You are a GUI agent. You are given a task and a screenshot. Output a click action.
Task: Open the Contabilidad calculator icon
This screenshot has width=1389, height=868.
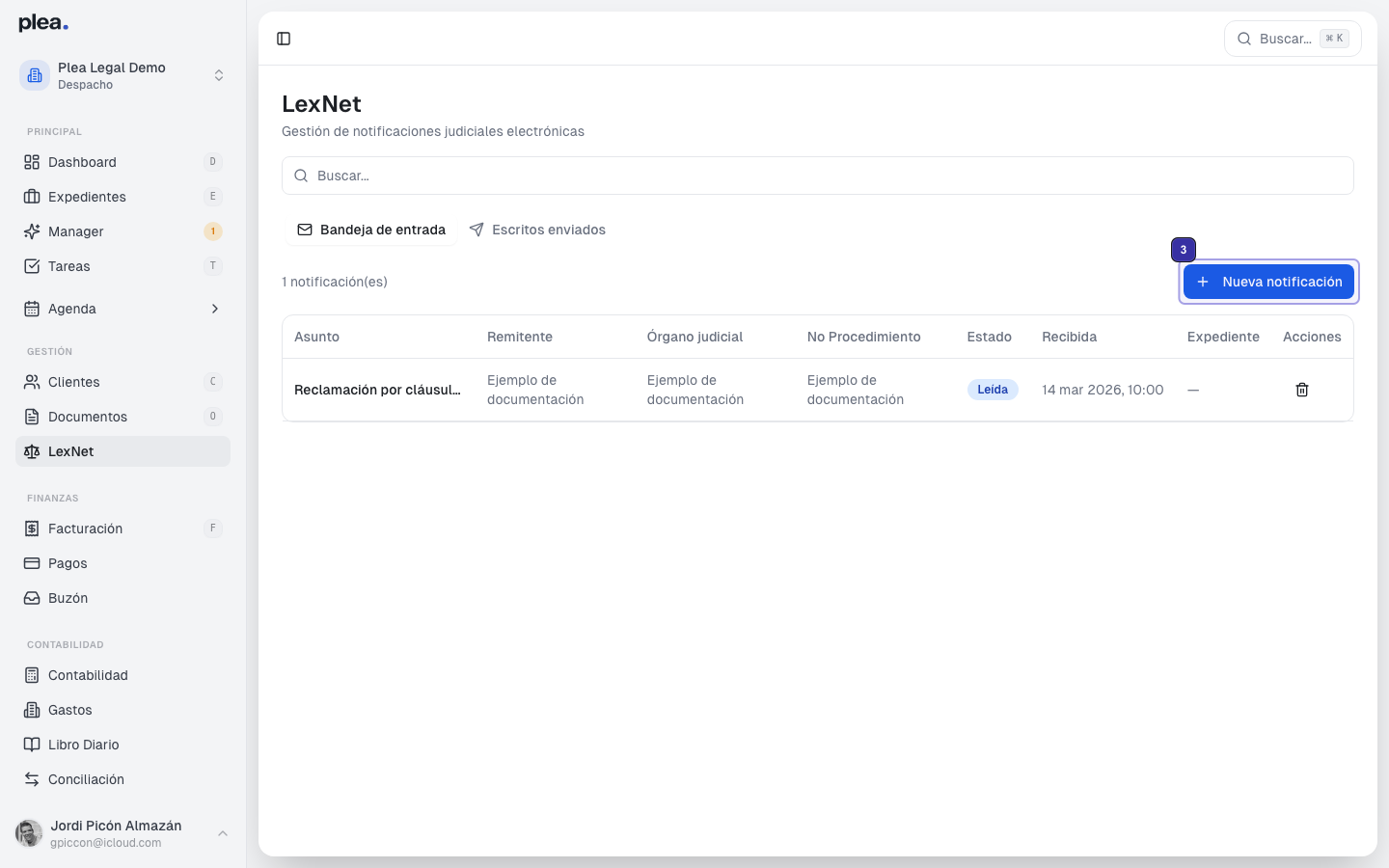pyautogui.click(x=32, y=675)
